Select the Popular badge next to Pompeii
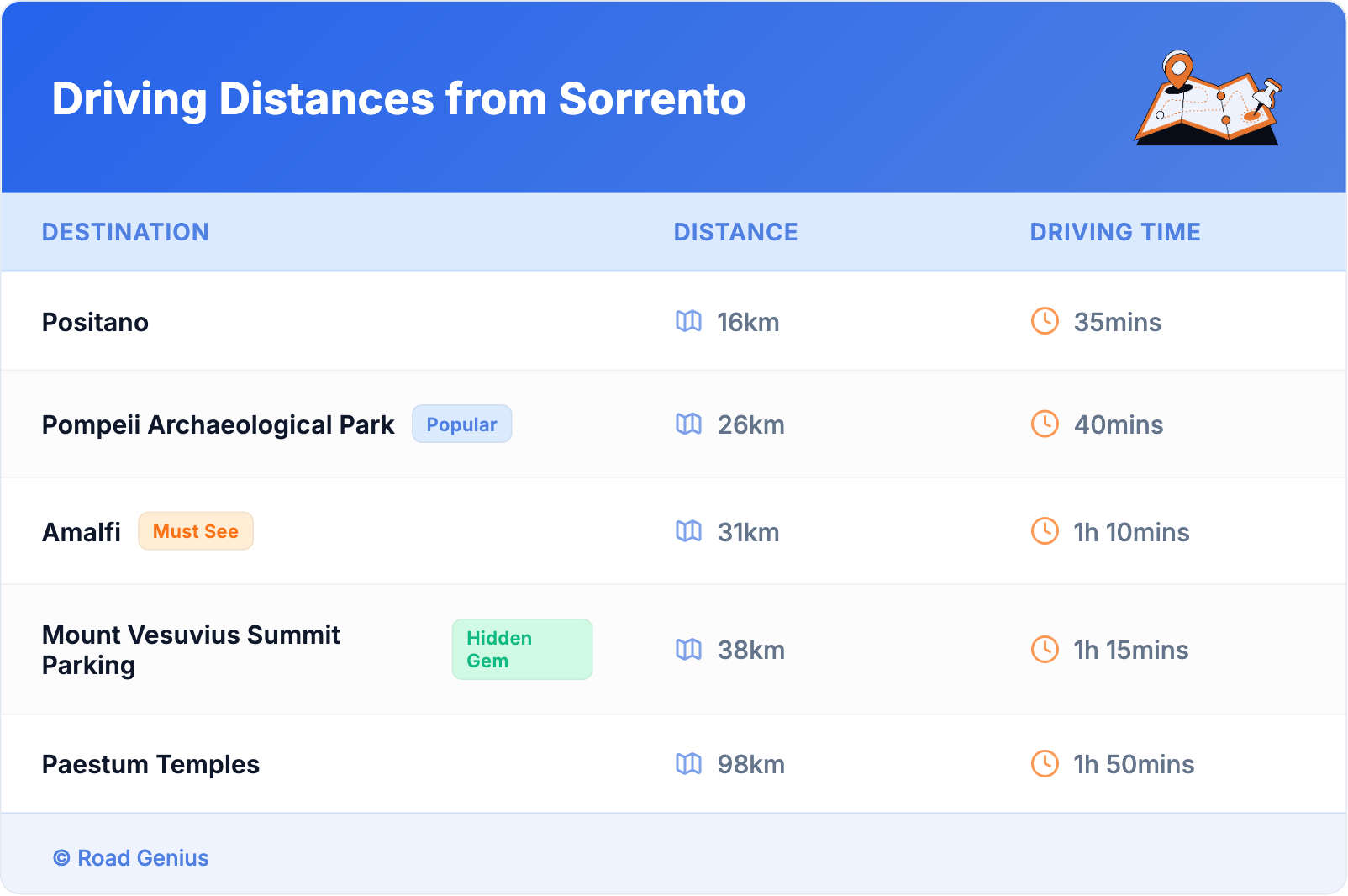Screen dimensions: 1348x896 461,424
